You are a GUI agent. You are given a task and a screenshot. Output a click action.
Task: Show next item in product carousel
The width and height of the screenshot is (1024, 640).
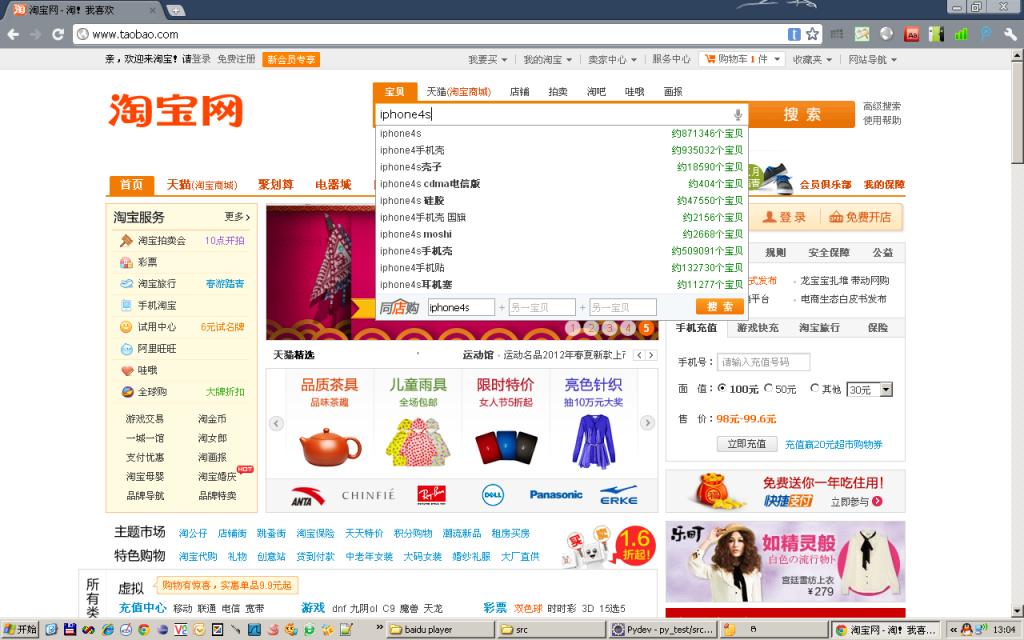click(647, 423)
